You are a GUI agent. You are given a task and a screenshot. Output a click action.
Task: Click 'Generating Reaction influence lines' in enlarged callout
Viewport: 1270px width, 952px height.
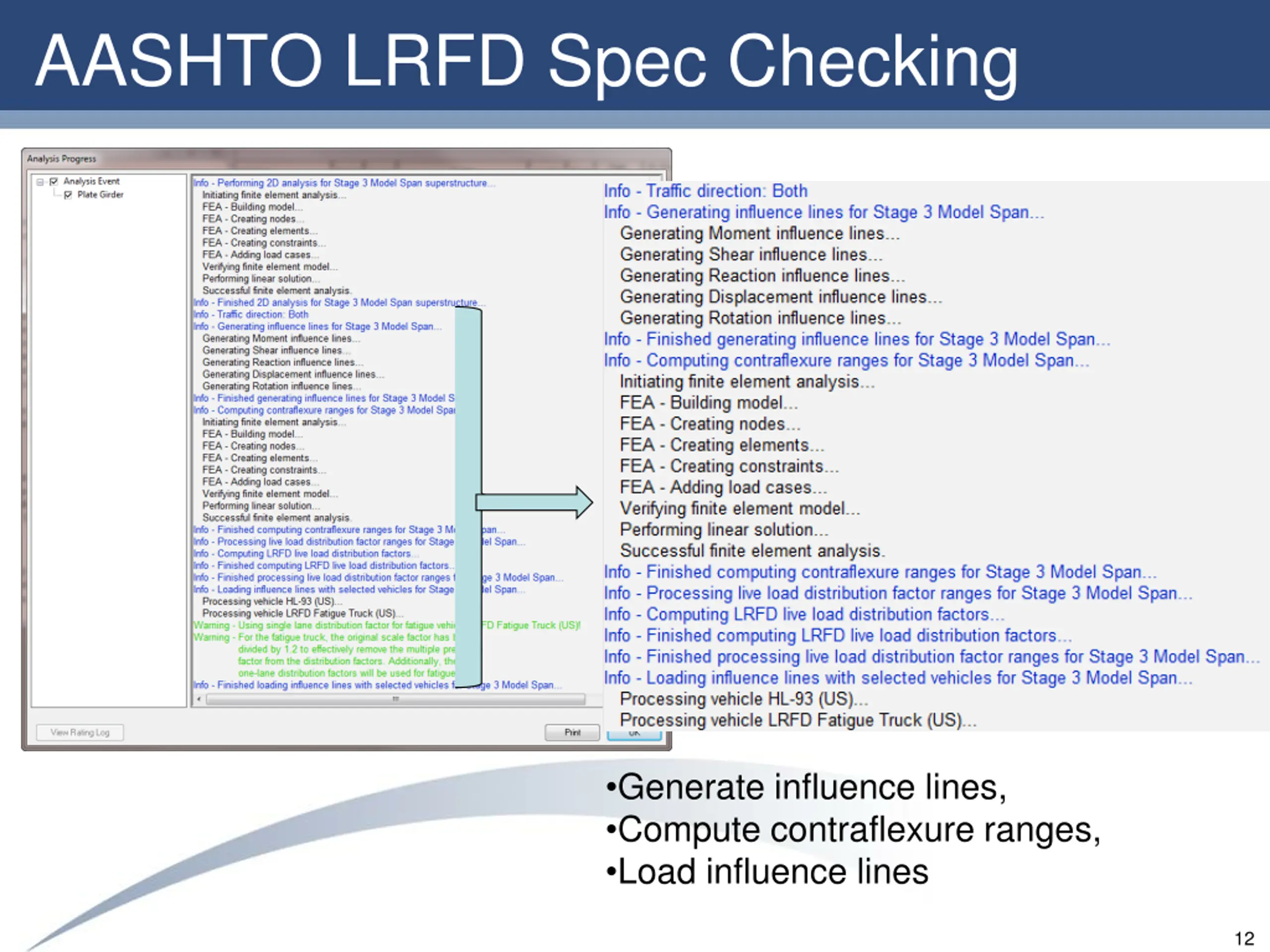[762, 276]
